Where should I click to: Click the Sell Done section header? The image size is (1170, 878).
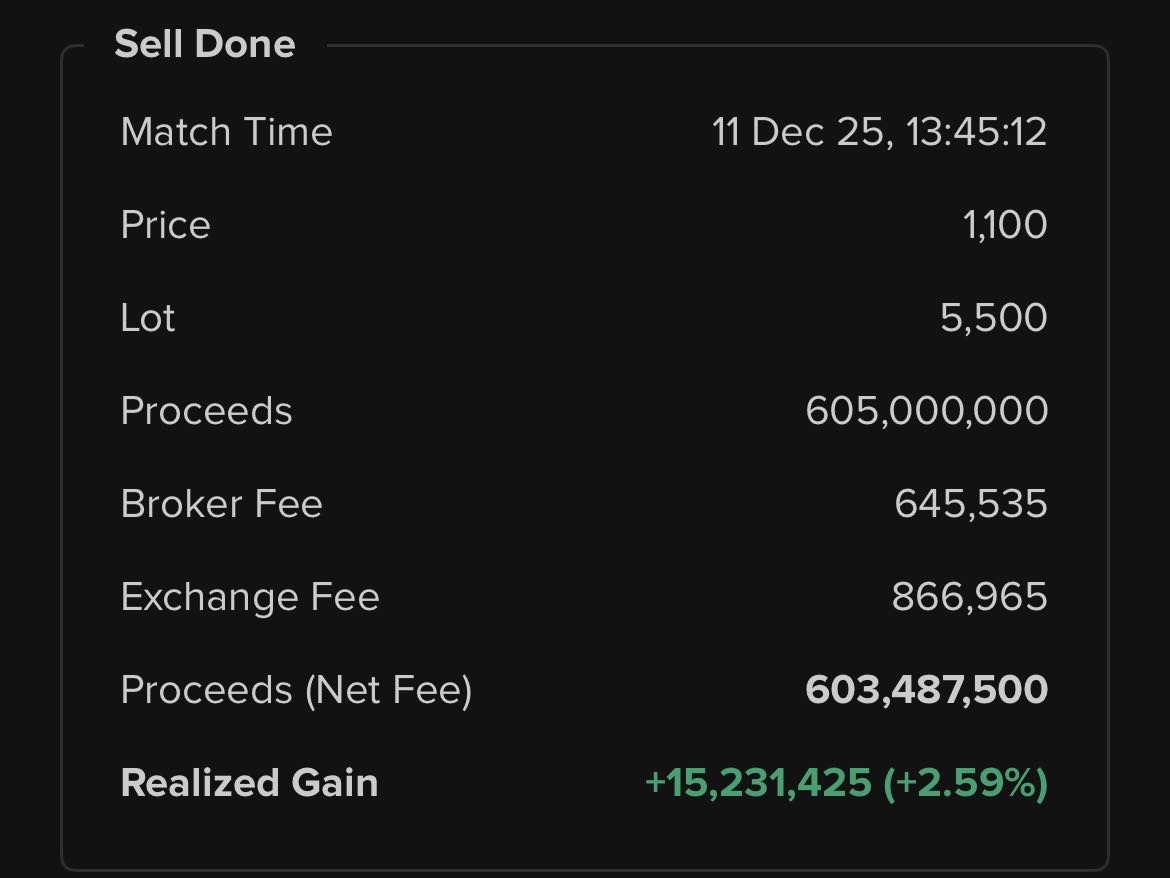coord(204,44)
